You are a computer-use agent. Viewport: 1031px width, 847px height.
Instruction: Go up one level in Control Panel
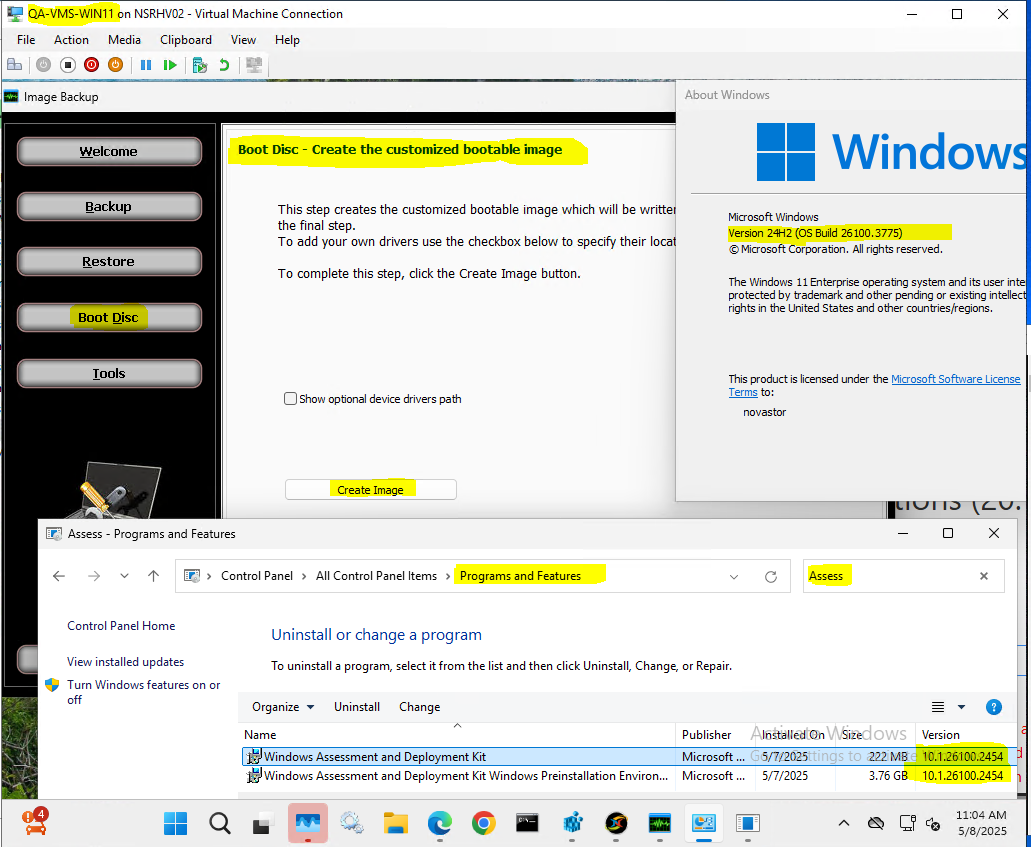tap(153, 576)
